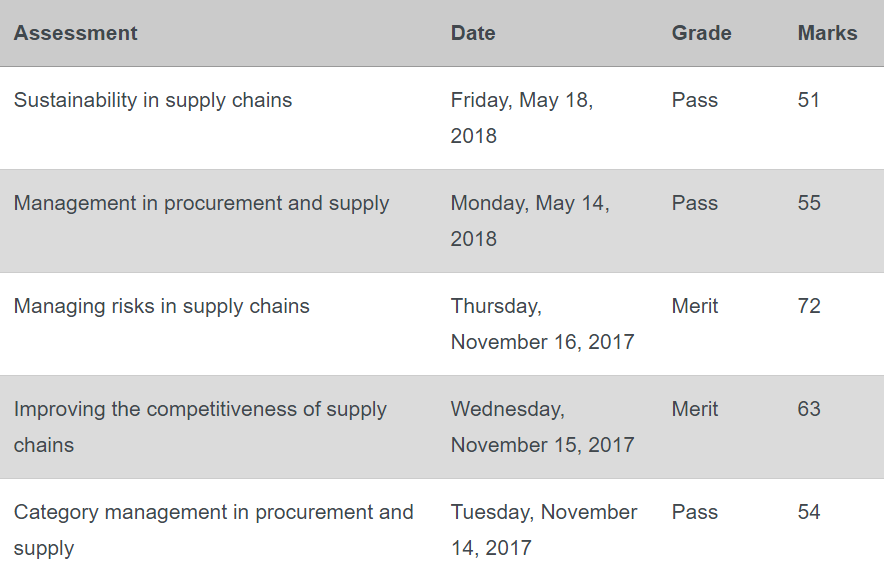This screenshot has height=579, width=886.
Task: Click the Merit grade for Managing risks
Action: click(694, 306)
